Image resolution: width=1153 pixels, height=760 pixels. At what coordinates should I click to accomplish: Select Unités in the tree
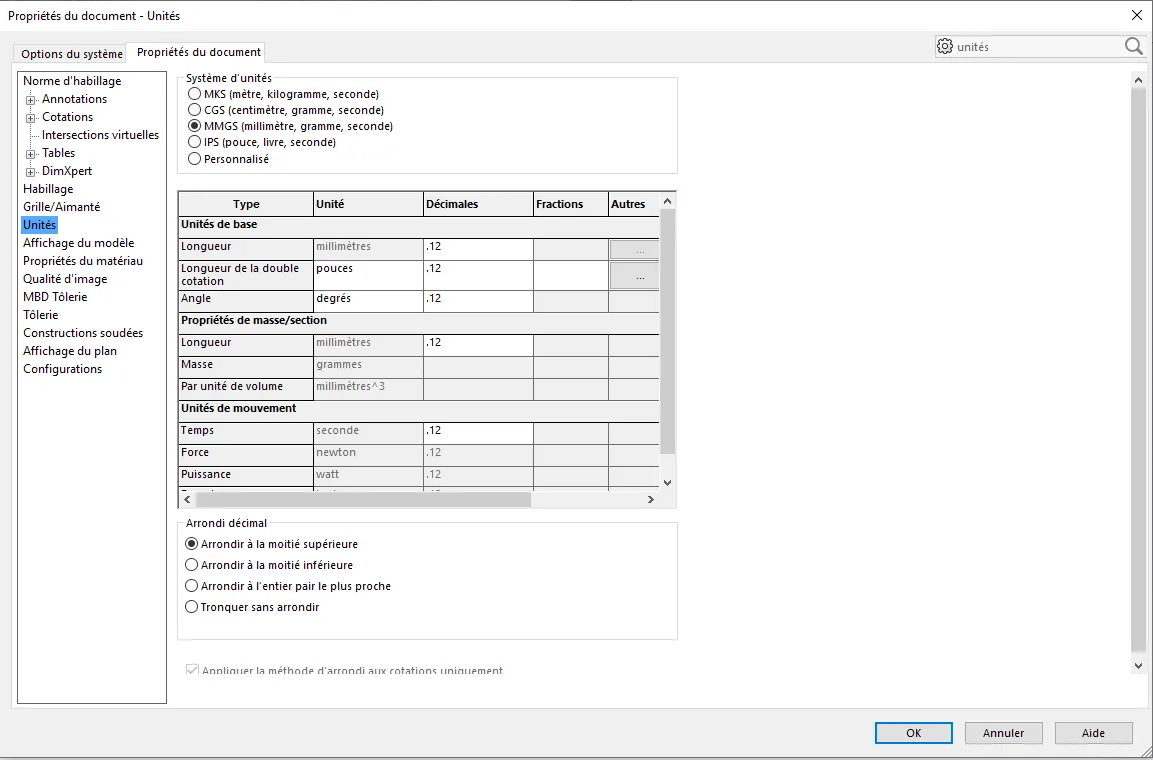(x=39, y=225)
